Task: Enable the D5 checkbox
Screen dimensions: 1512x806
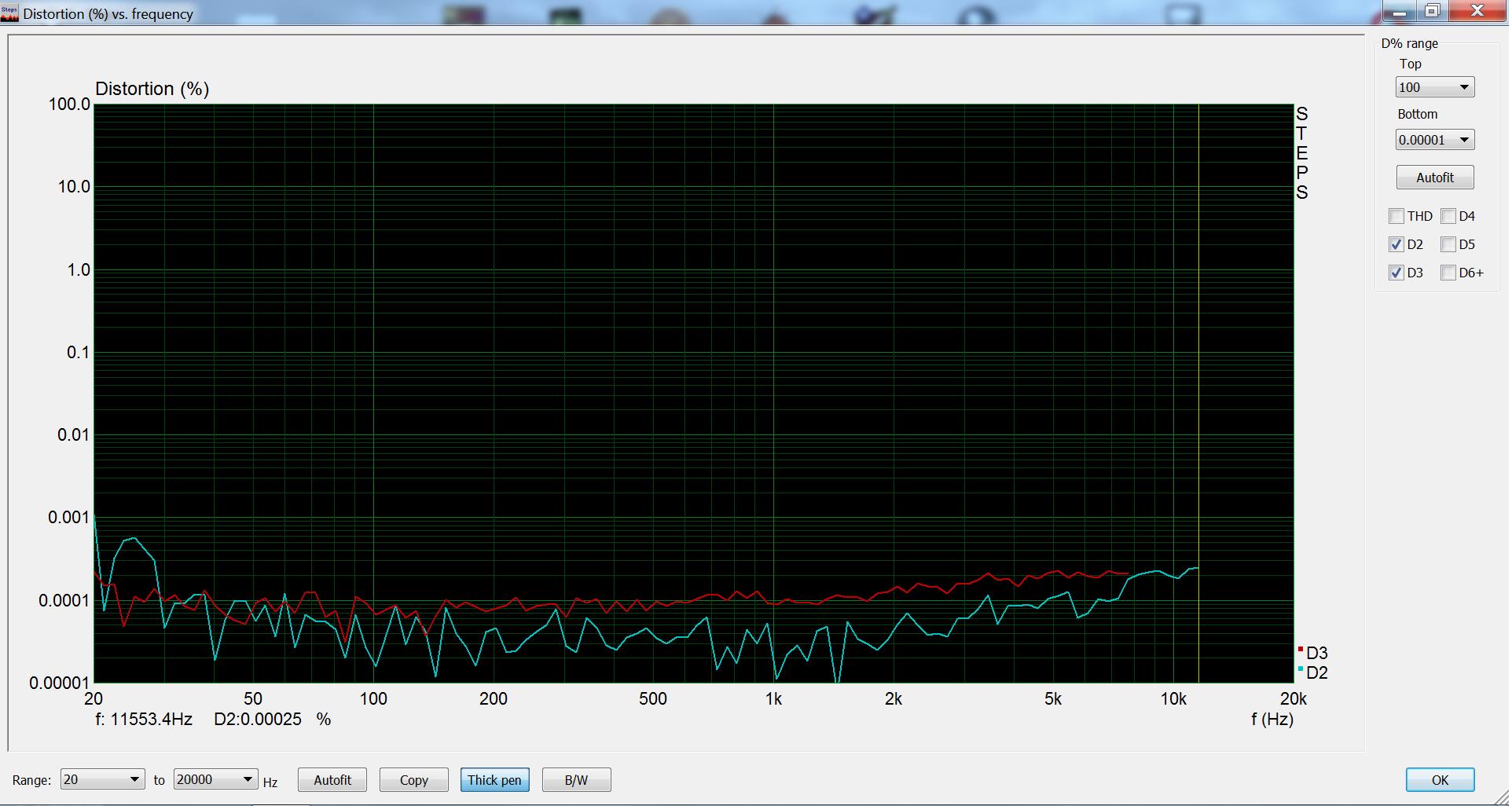Action: [1448, 244]
